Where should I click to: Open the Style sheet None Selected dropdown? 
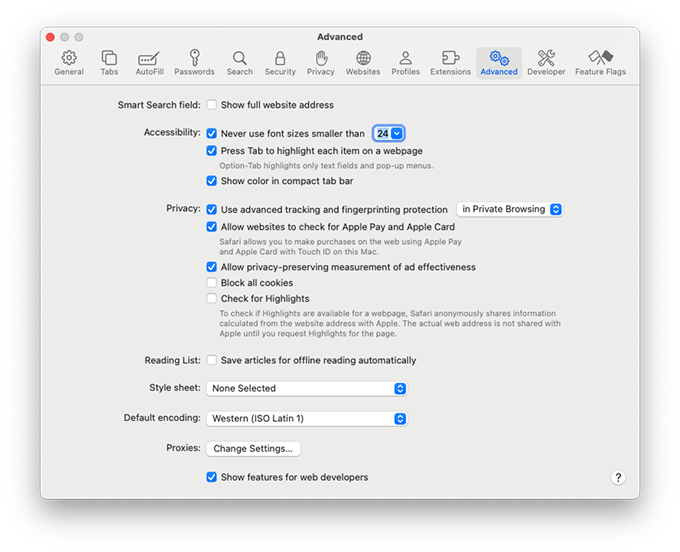307,389
